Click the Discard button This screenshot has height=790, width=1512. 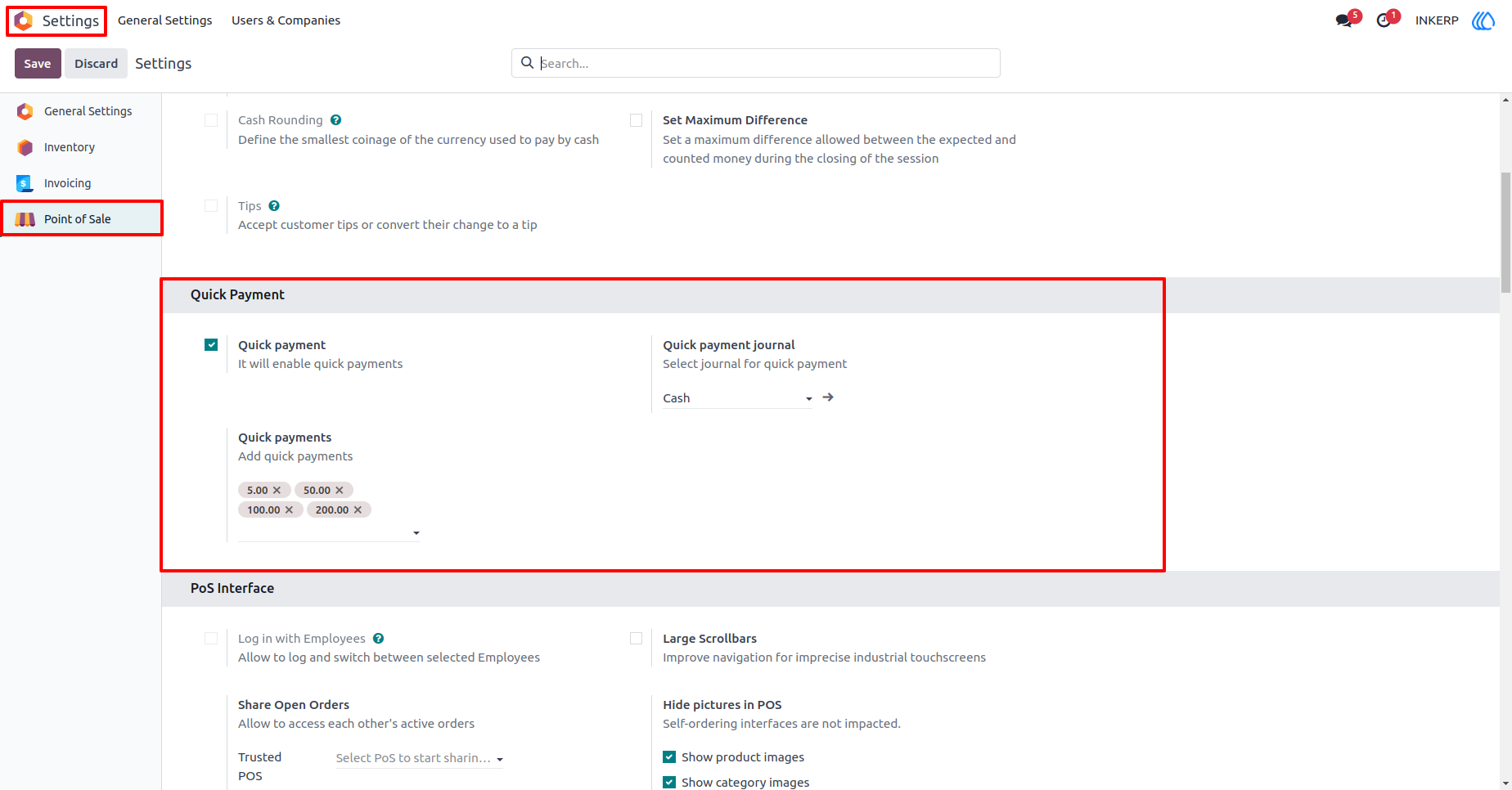point(97,64)
